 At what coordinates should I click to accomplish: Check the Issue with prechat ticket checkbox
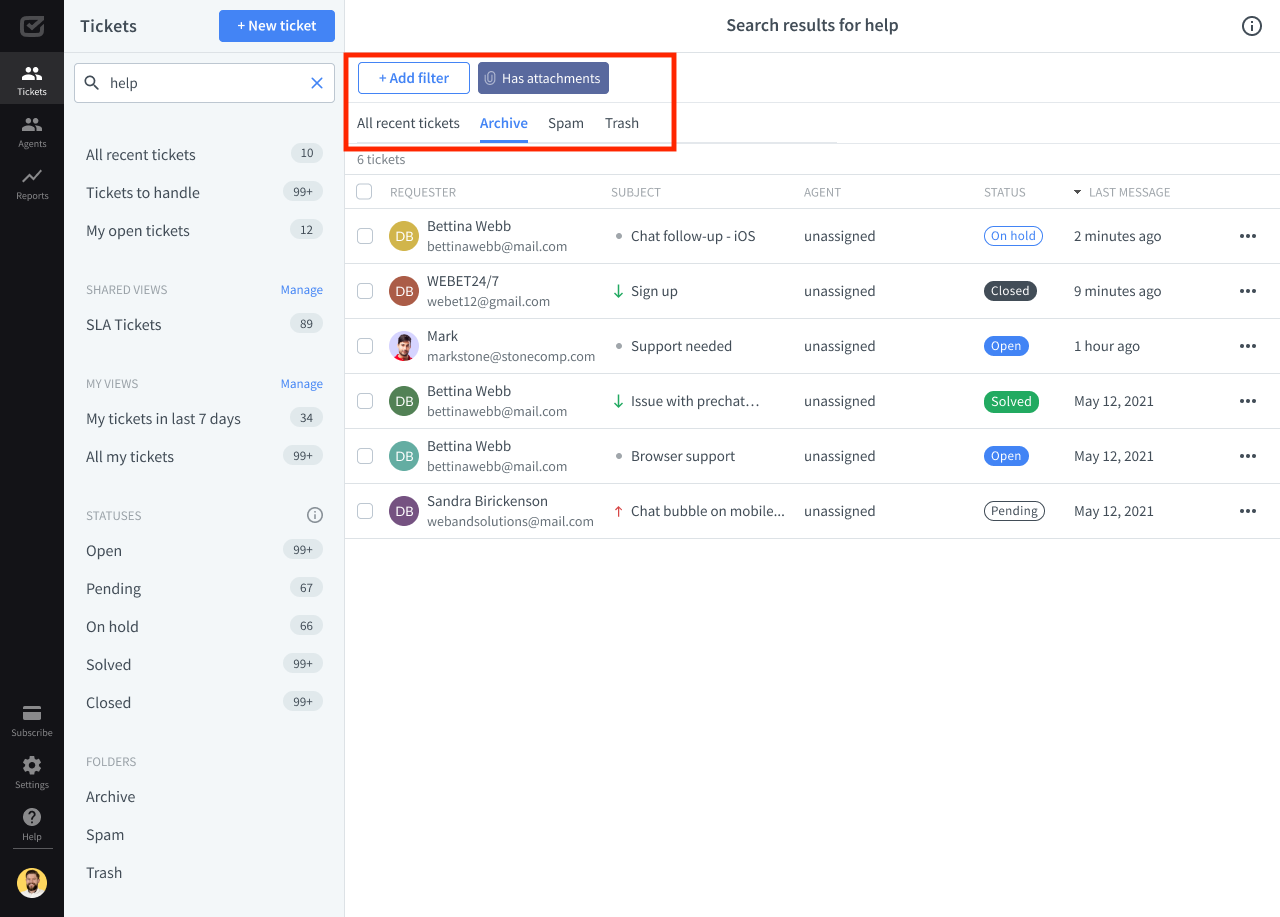[x=365, y=401]
